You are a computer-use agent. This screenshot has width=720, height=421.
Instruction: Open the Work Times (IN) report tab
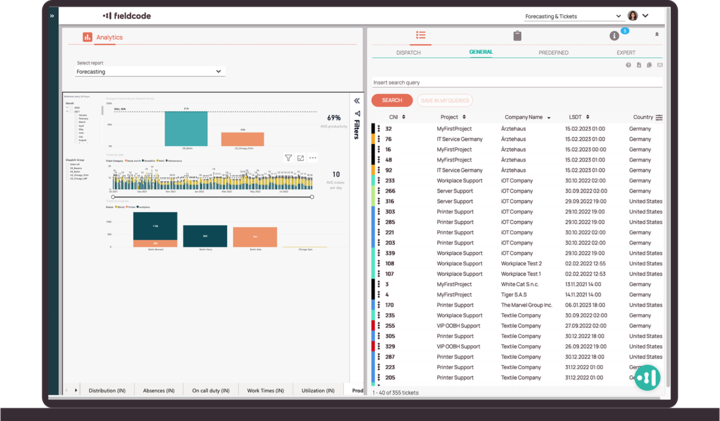point(265,391)
